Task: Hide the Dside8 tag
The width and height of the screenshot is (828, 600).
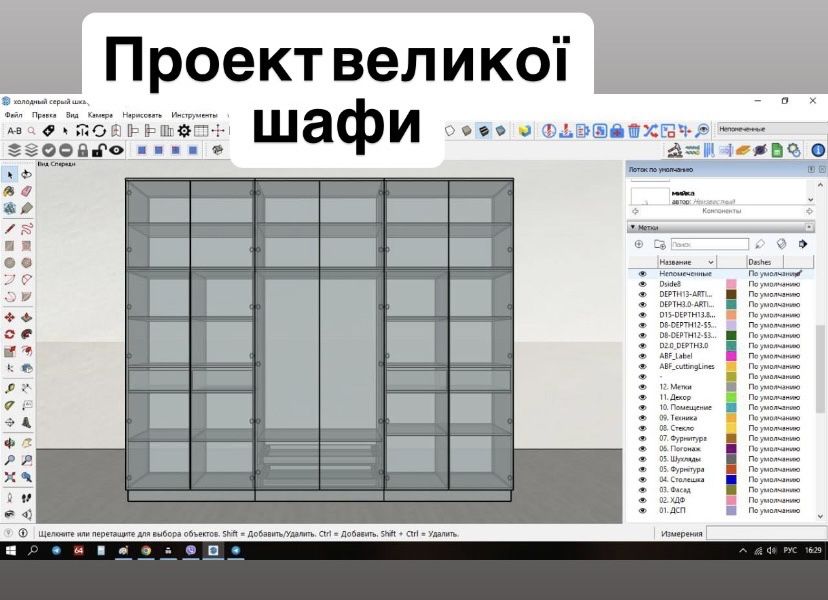Action: pyautogui.click(x=643, y=284)
